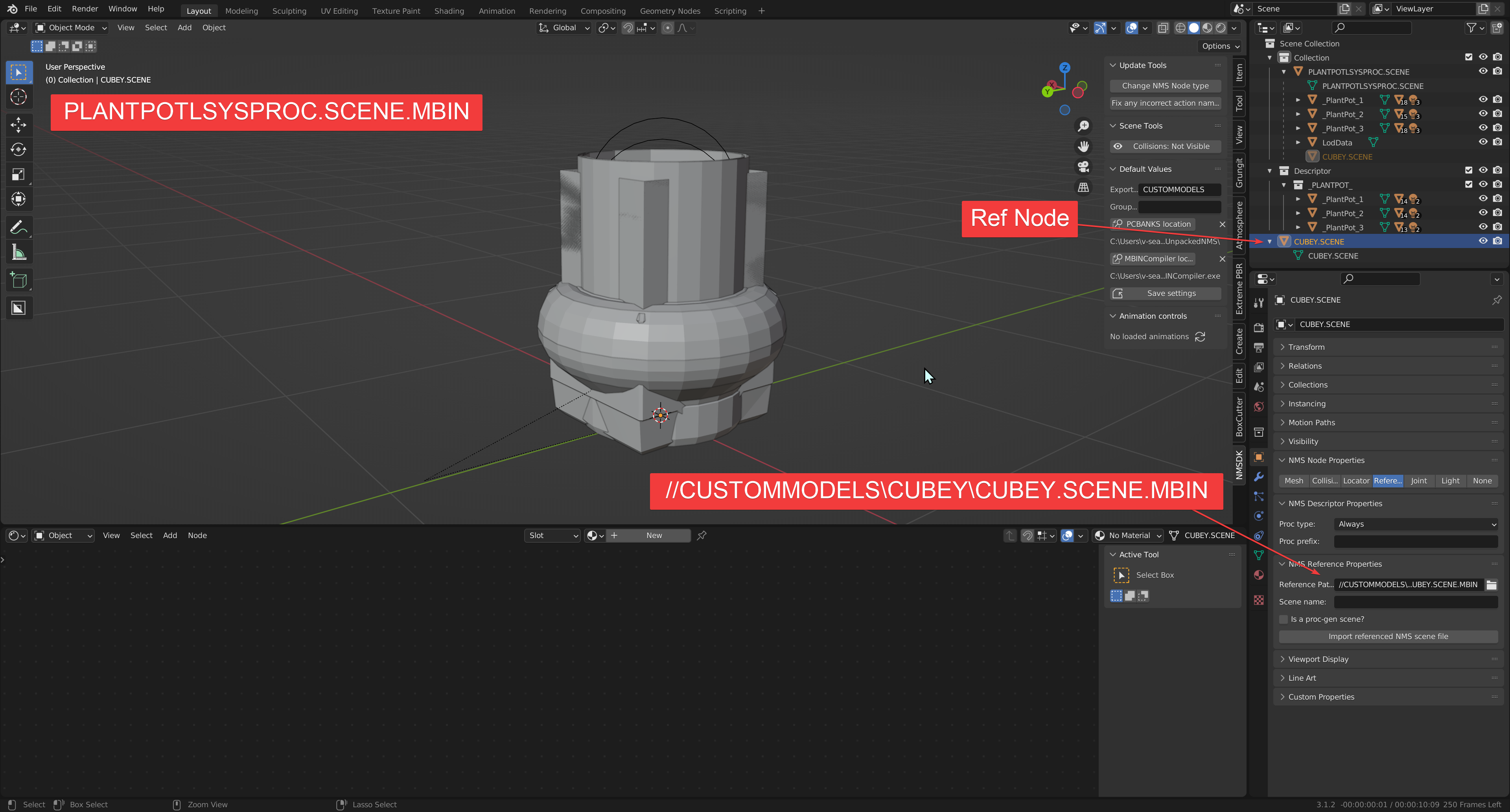
Task: Pin the material slot icon
Action: click(x=702, y=535)
